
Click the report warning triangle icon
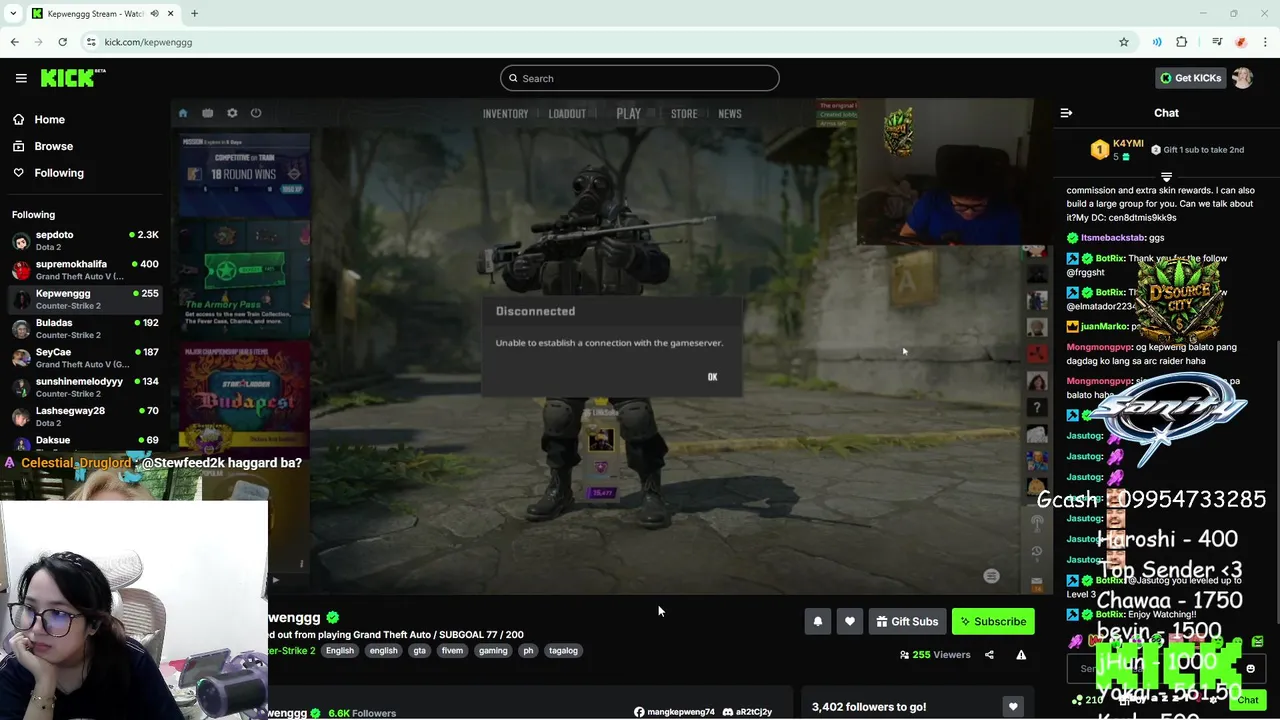[x=1021, y=655]
